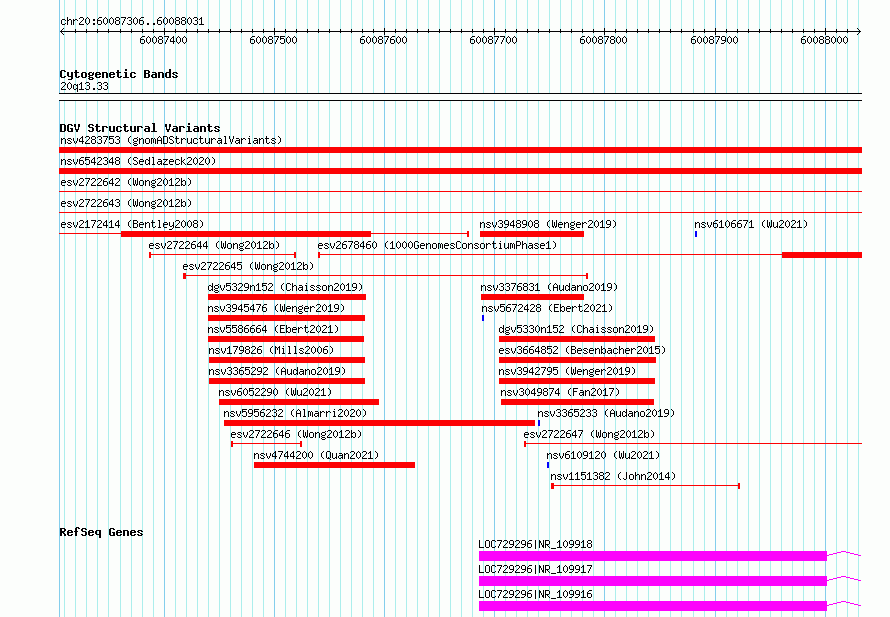Click the small blue nsv6106671 marker
This screenshot has height=617, width=890.
[x=696, y=234]
